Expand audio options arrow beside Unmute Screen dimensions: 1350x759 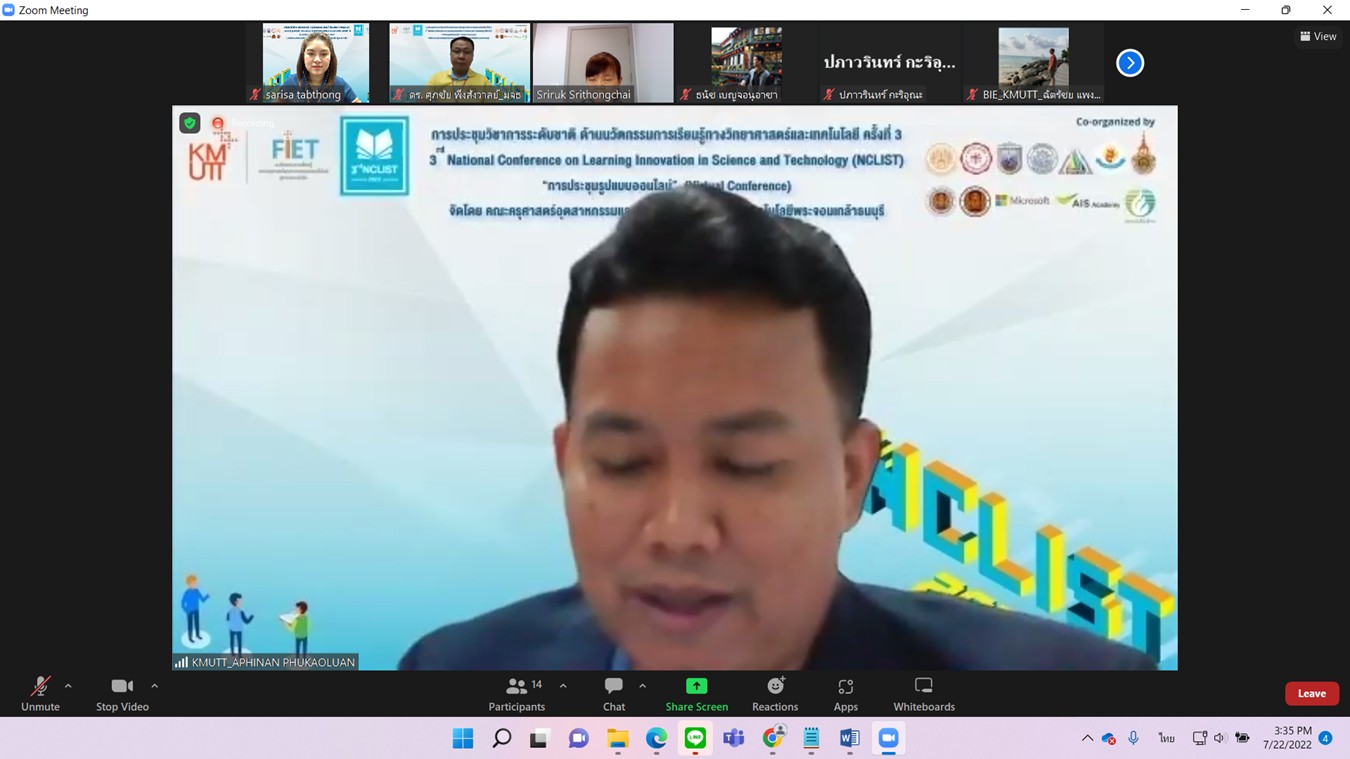coord(68,686)
